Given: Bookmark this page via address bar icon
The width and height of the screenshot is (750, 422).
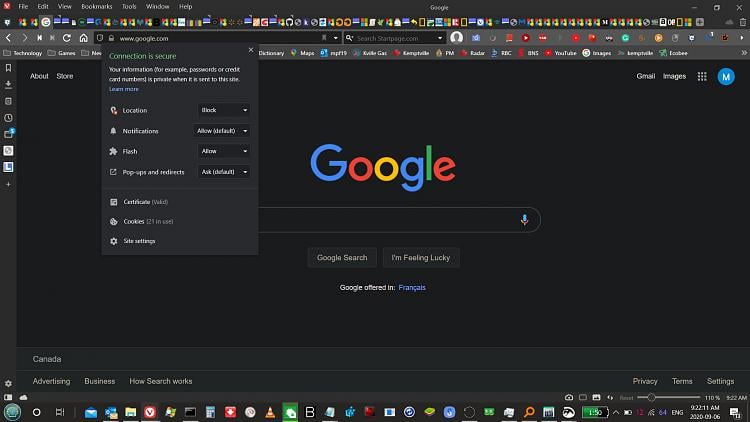Looking at the screenshot, I should coord(324,38).
